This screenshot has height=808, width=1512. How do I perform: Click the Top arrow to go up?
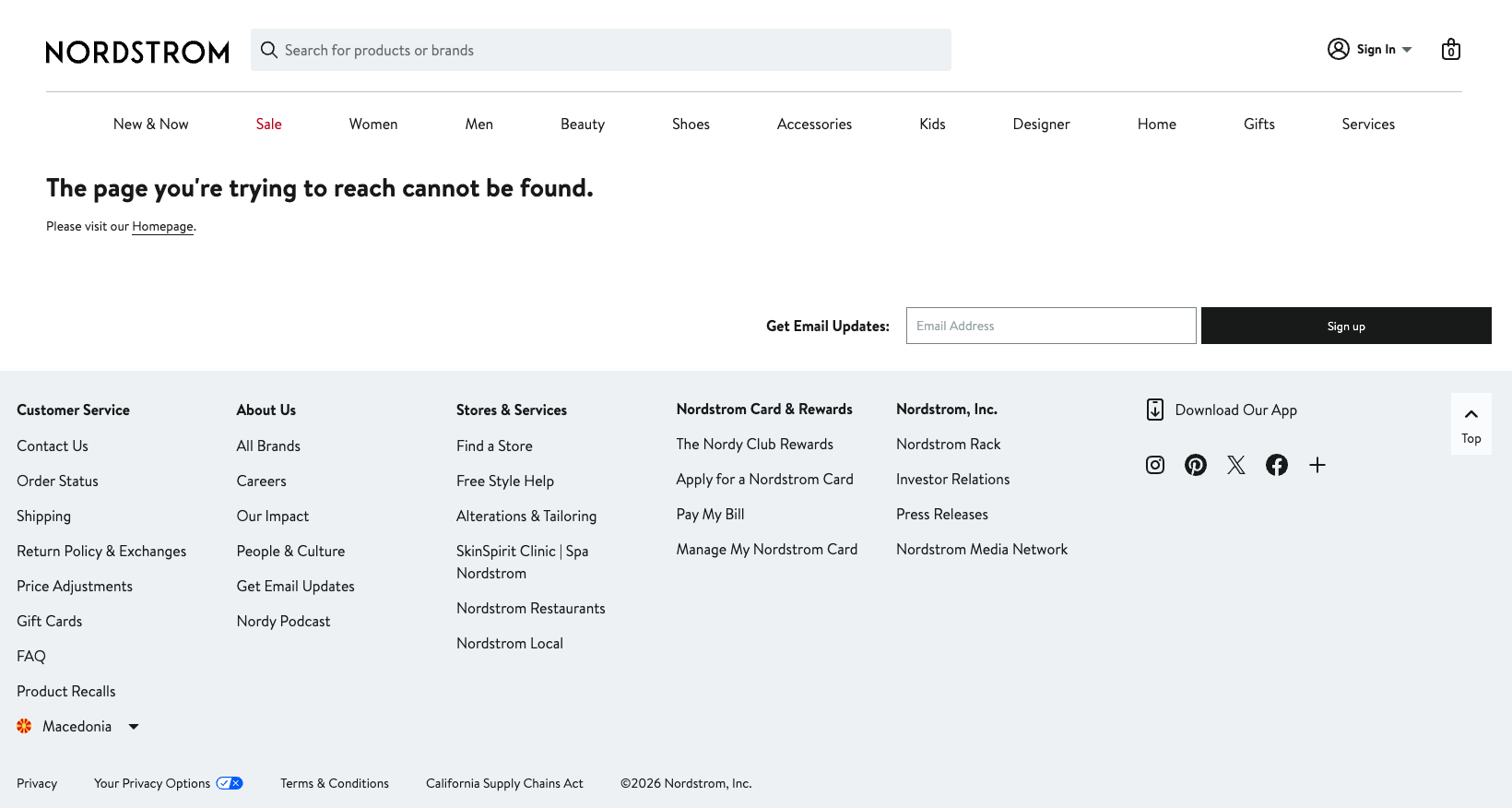tap(1471, 423)
